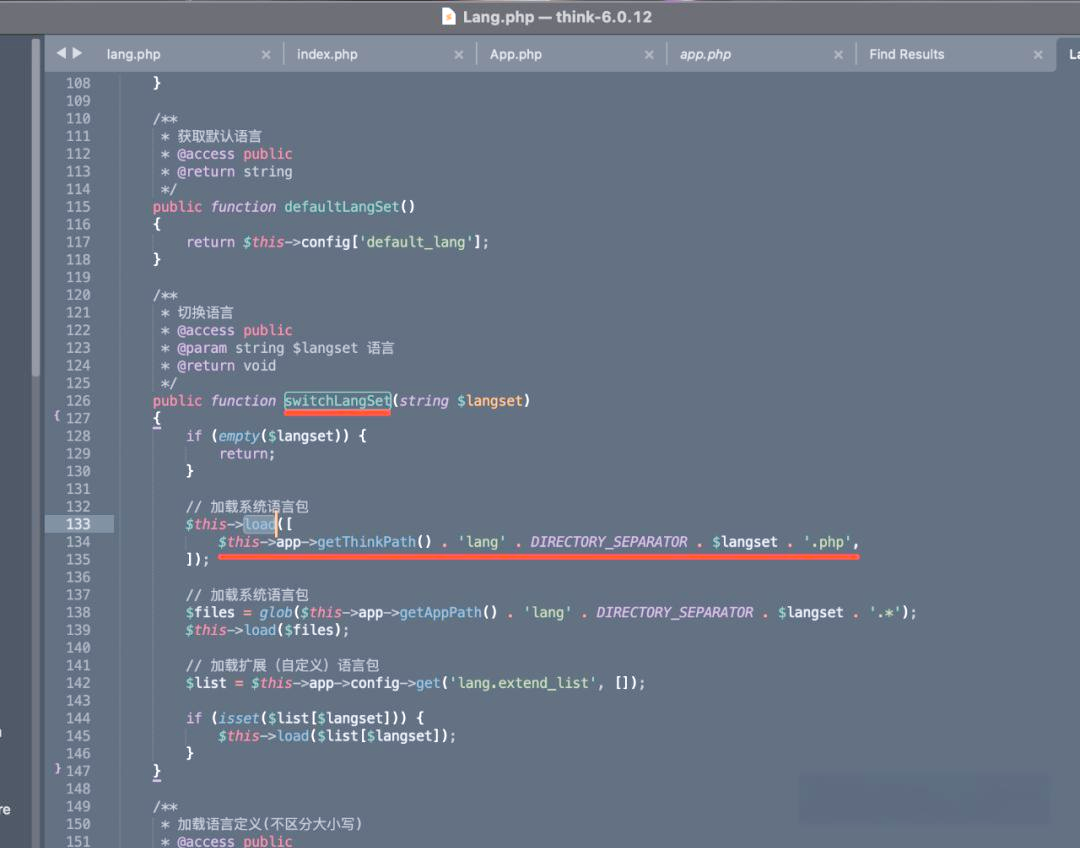Close the lang.php tab
1080x848 pixels.
(x=266, y=54)
